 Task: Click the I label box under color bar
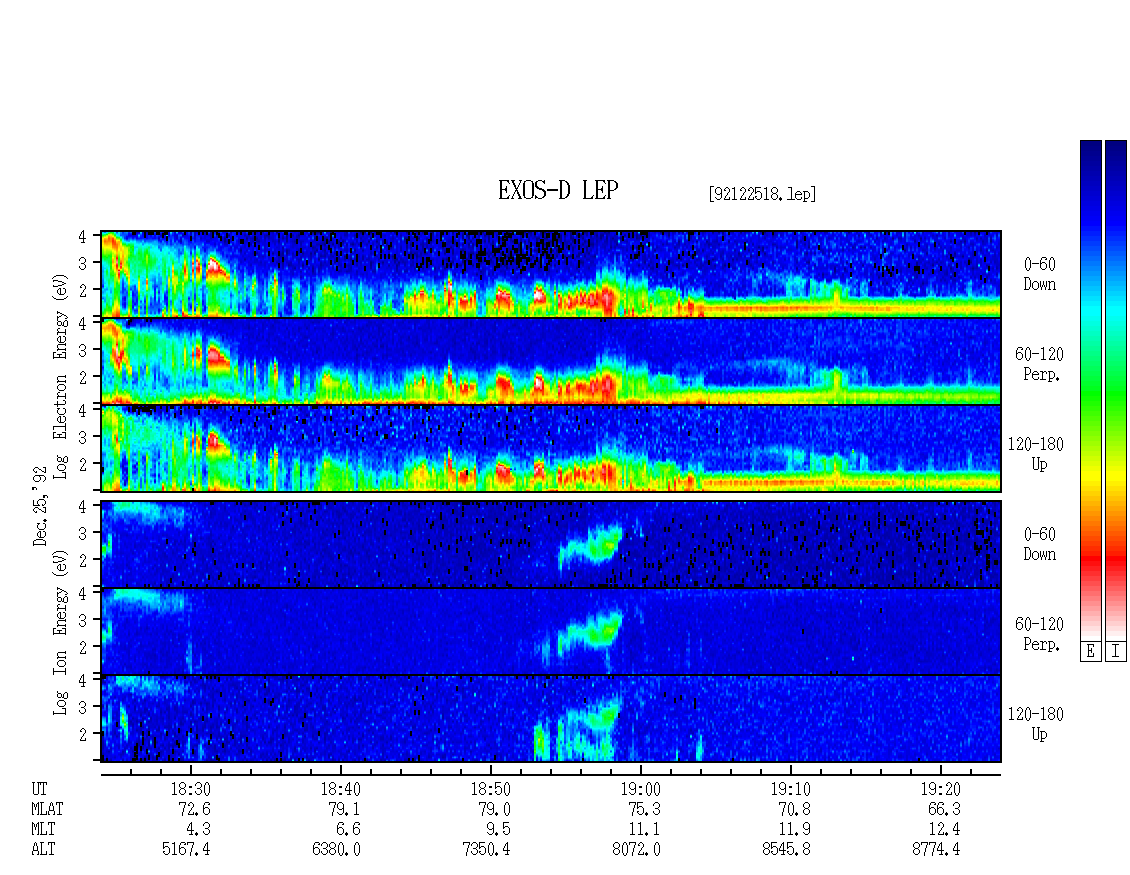pyautogui.click(x=1116, y=652)
